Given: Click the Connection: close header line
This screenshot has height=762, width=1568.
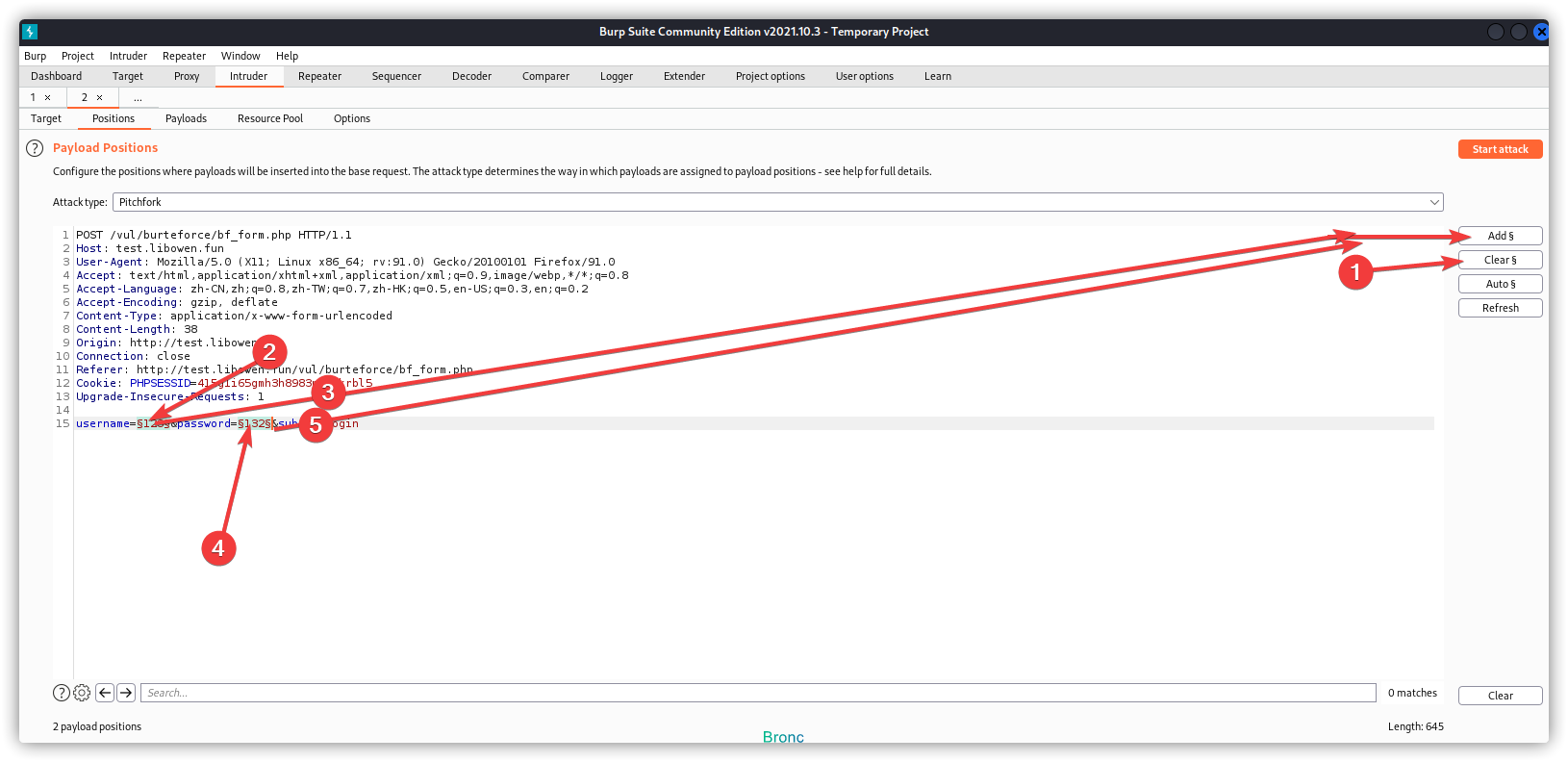Looking at the screenshot, I should point(133,356).
